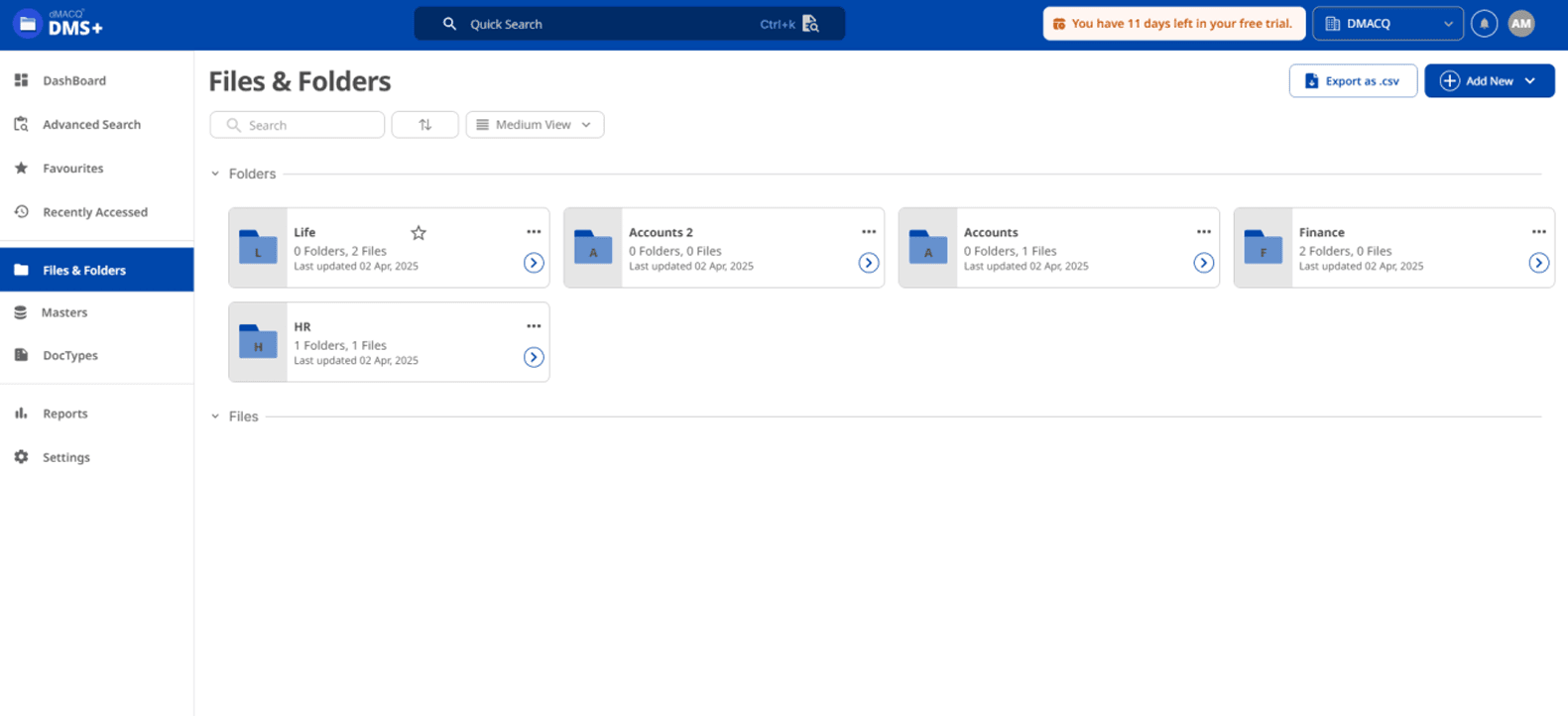Click the free trial days left banner
The height and width of the screenshot is (716, 1568).
pos(1173,24)
